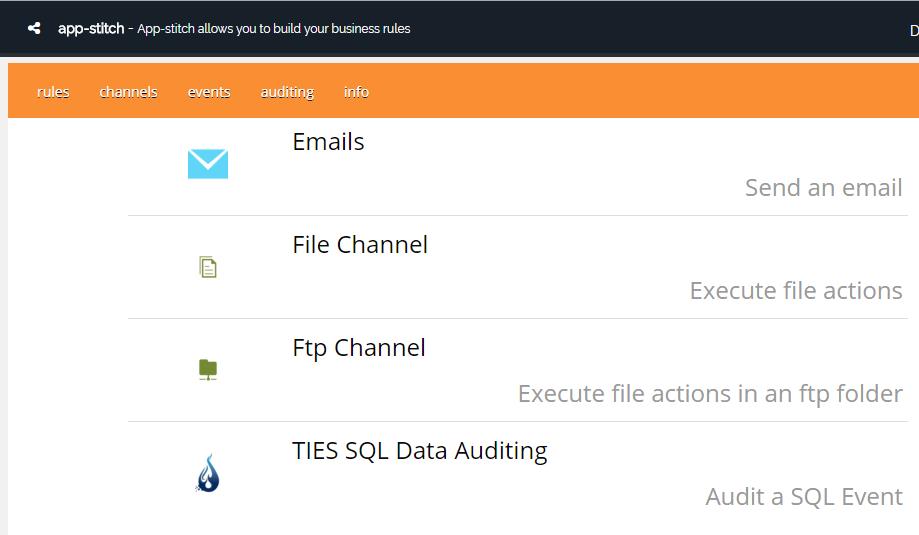Switch to the events page
Image resolution: width=919 pixels, height=535 pixels.
click(209, 92)
